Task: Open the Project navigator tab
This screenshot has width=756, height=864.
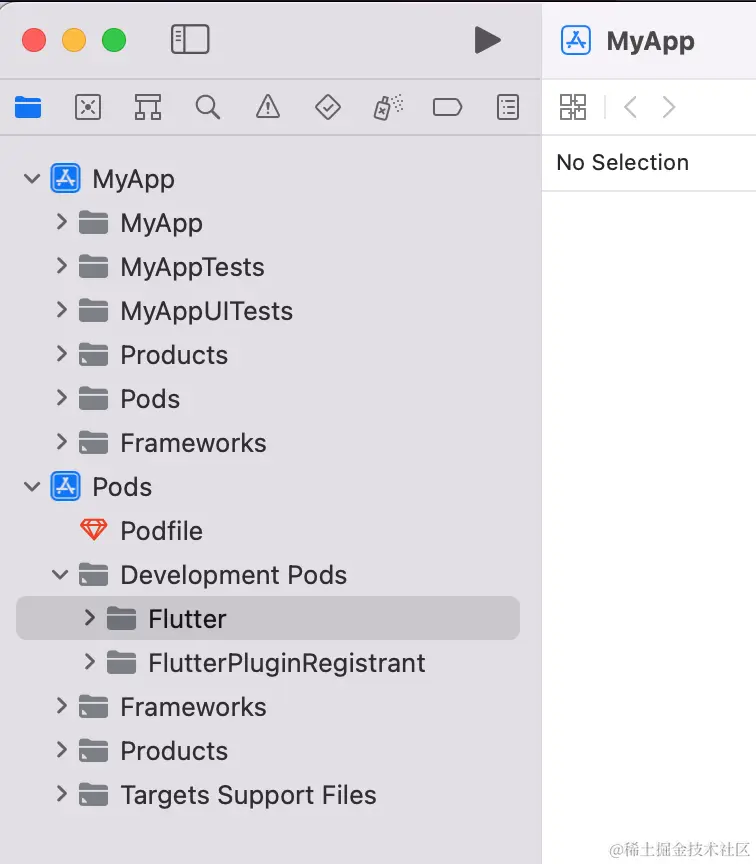Action: pos(28,107)
